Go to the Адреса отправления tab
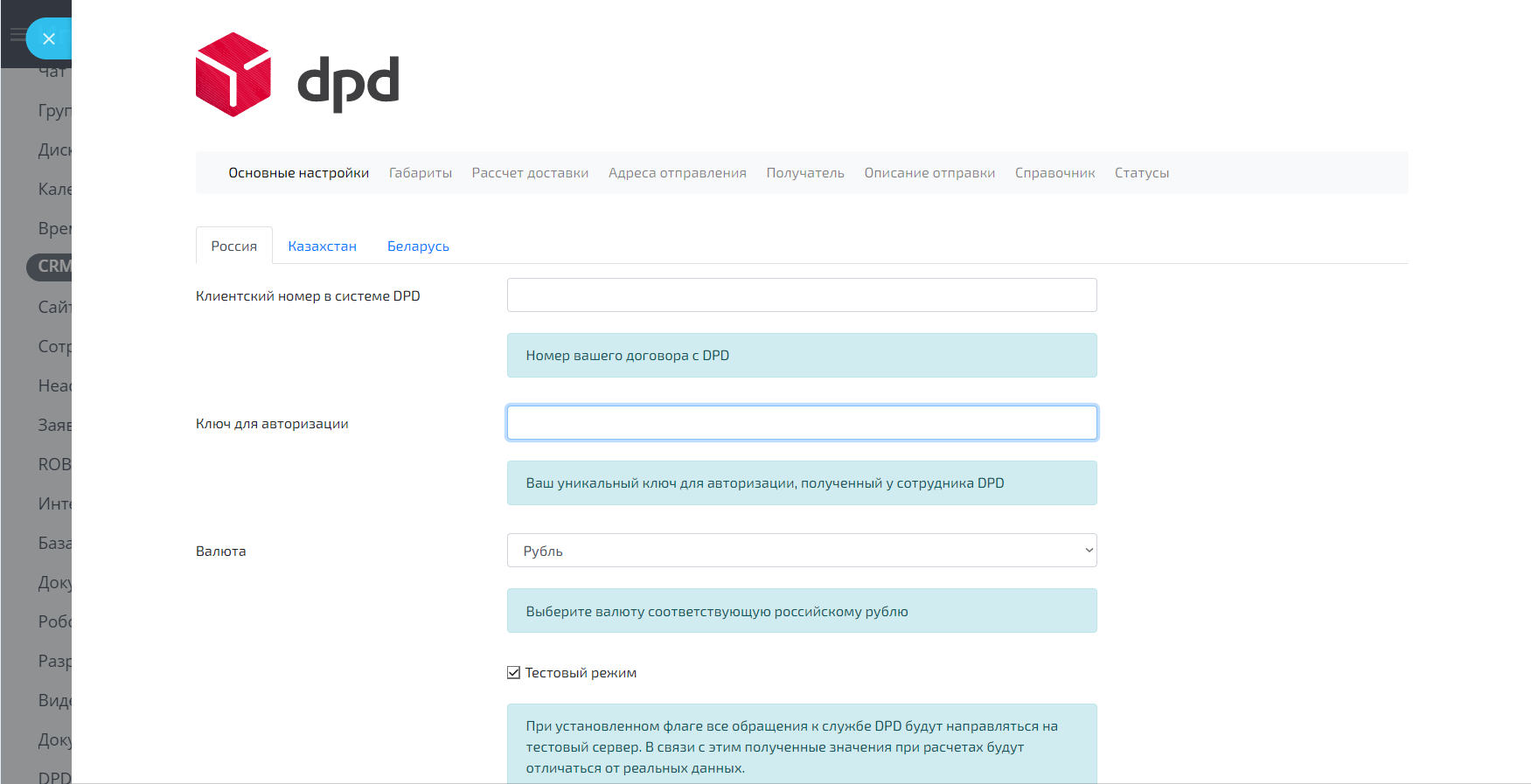Image resolution: width=1531 pixels, height=784 pixels. pyautogui.click(x=678, y=173)
